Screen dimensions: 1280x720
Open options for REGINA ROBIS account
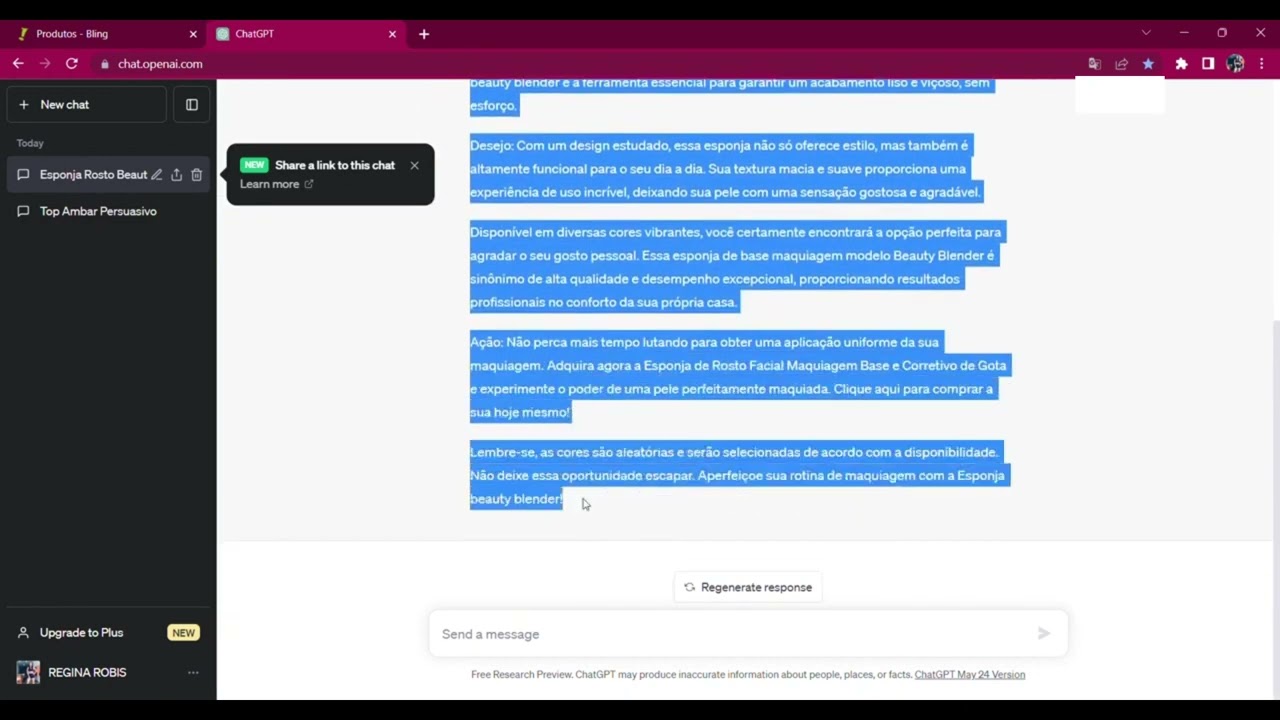[x=193, y=672]
